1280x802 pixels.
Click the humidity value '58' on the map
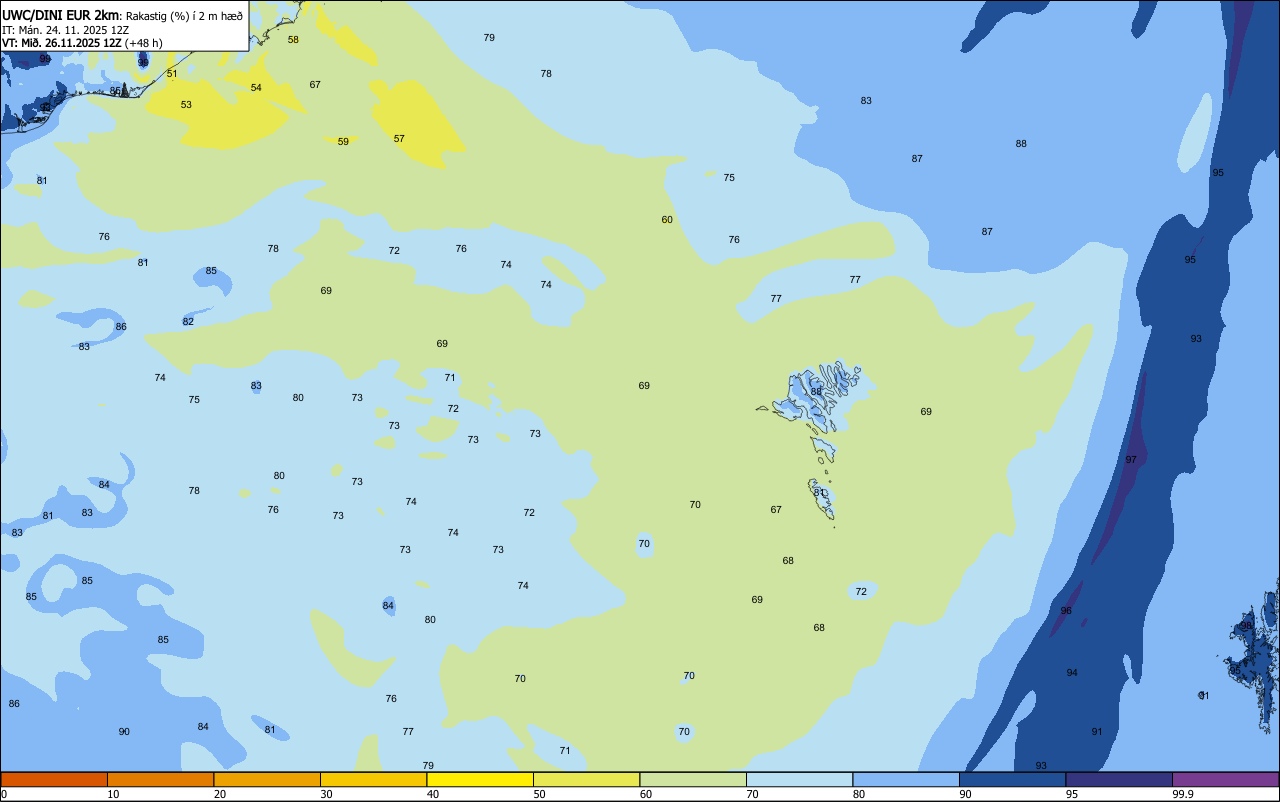(x=293, y=40)
